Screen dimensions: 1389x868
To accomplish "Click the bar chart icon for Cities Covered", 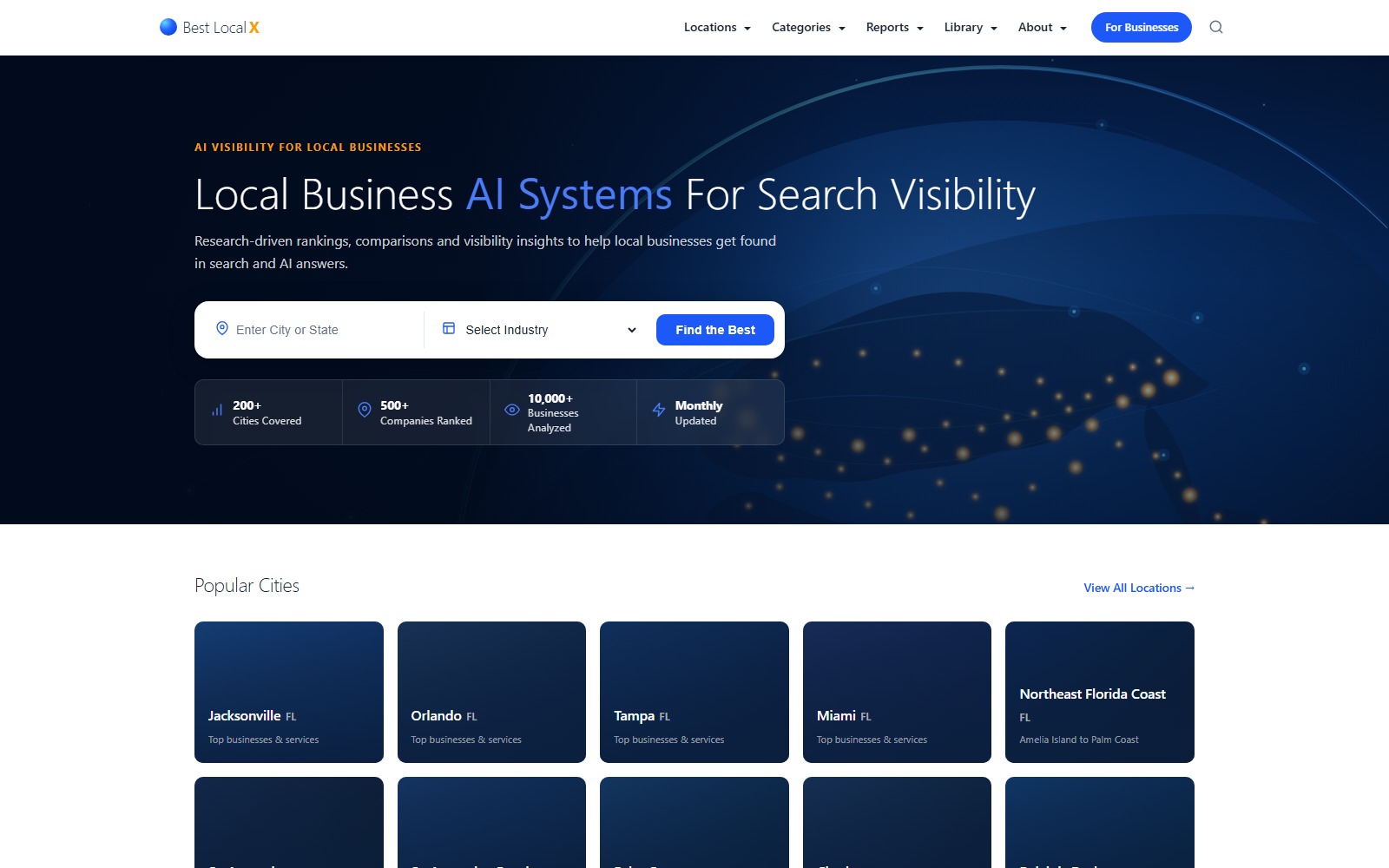I will point(217,410).
